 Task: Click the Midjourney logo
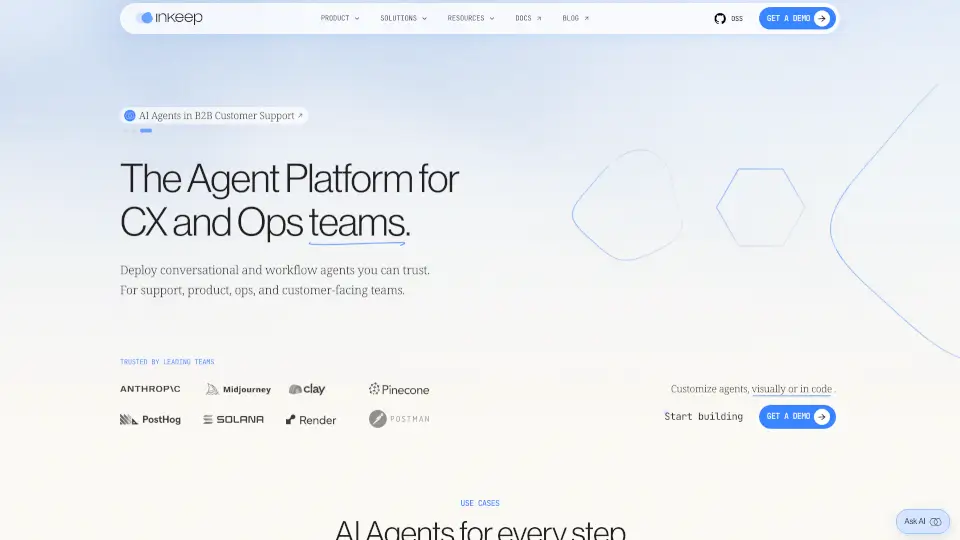pos(238,389)
